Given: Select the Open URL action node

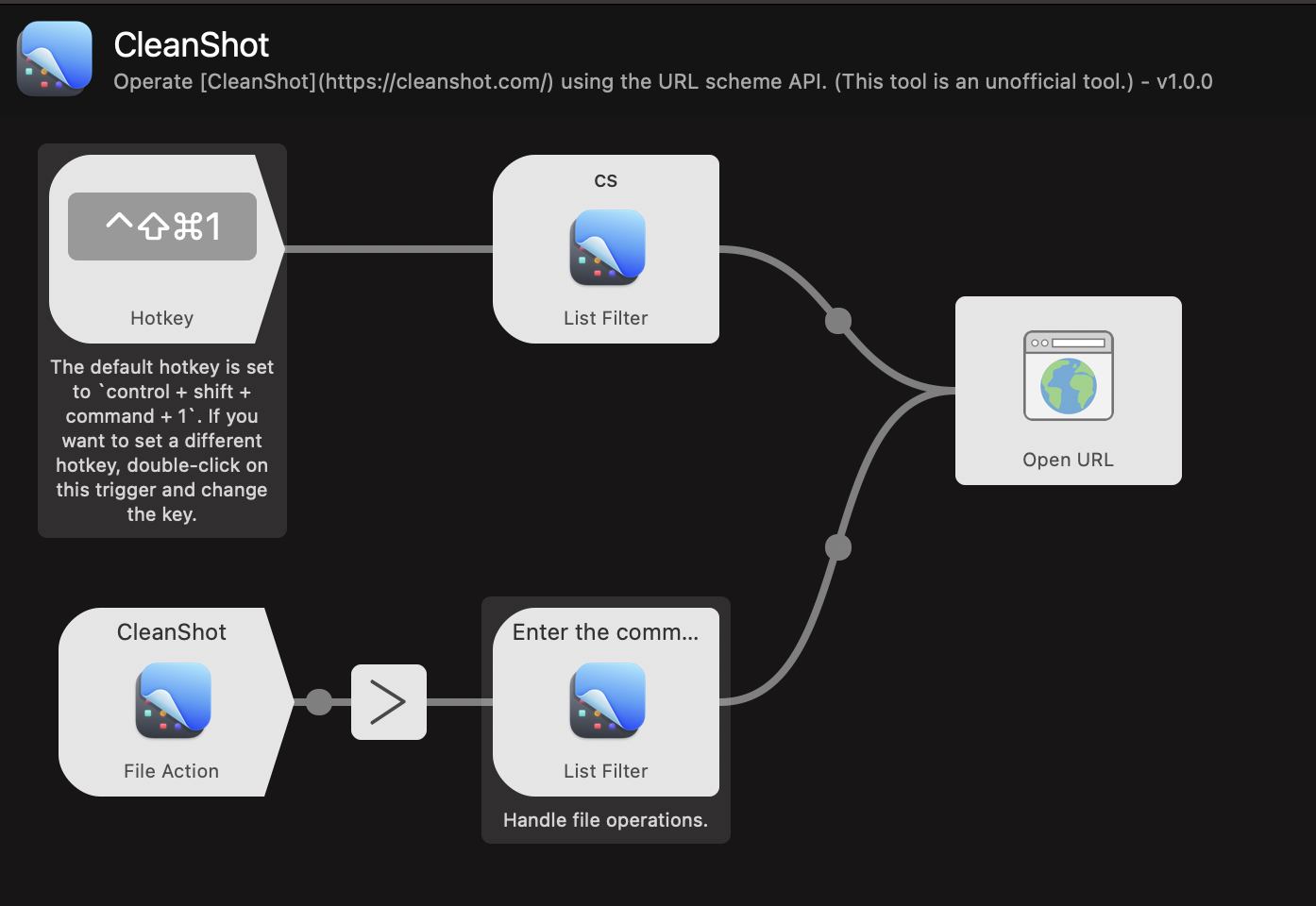Looking at the screenshot, I should click(x=1069, y=391).
